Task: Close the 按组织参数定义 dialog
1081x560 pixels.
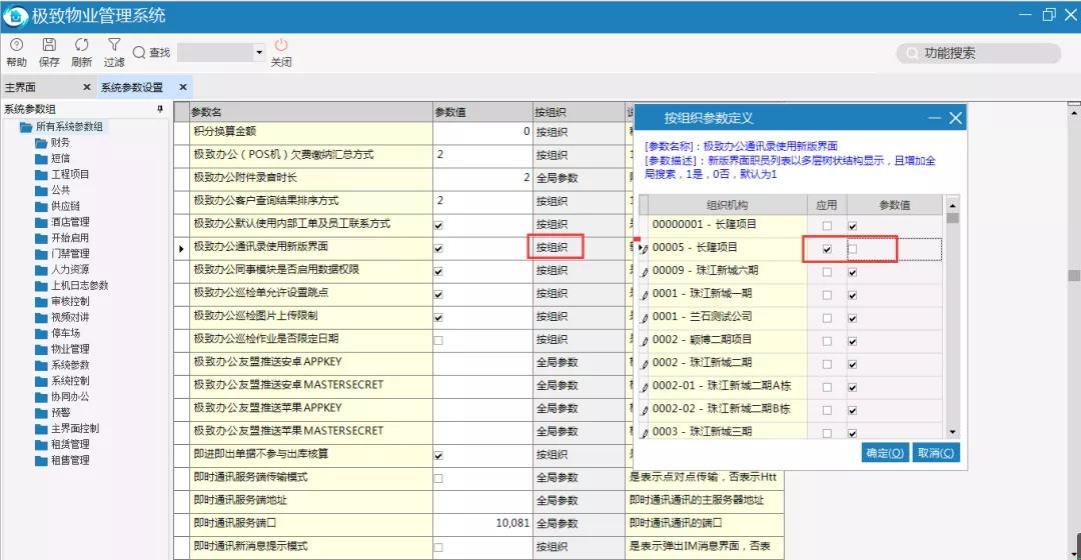Action: pyautogui.click(x=955, y=118)
